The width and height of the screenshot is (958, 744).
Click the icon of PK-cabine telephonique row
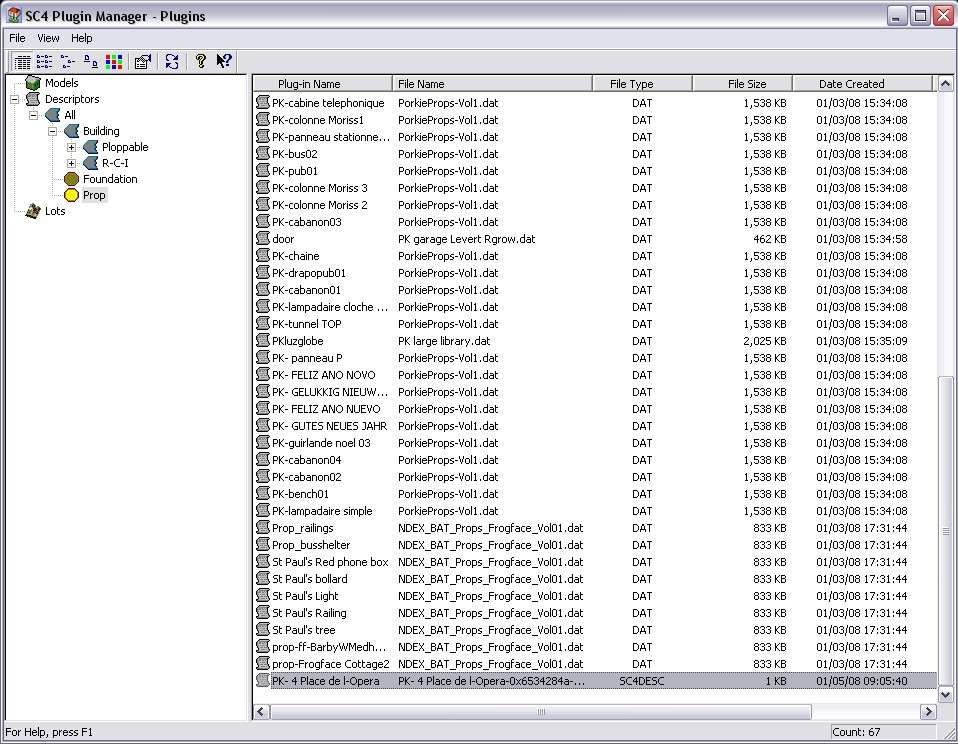[263, 102]
